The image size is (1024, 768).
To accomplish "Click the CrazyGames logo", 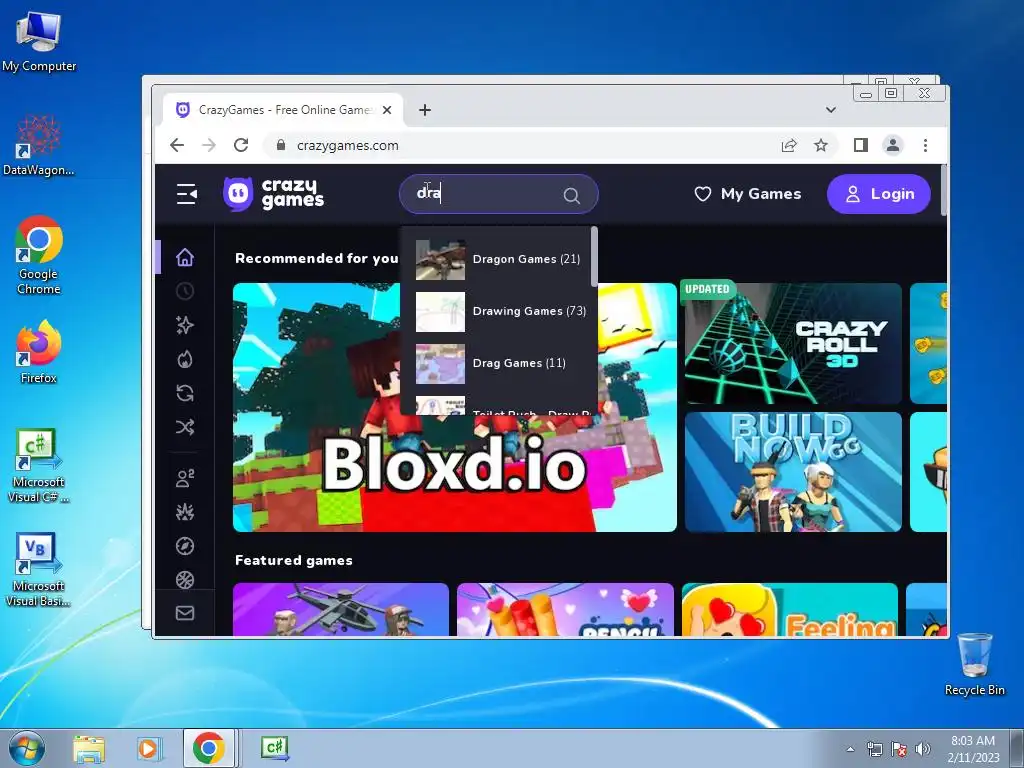I will pos(274,194).
